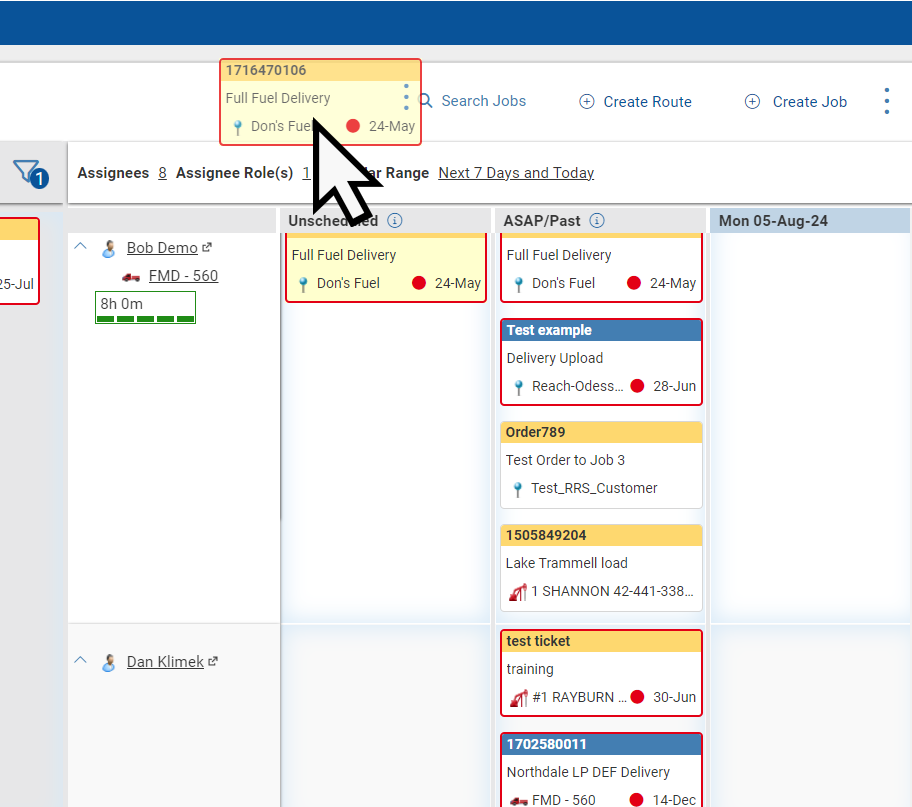
Task: Click the oil well icon beside 1 SHANNON
Action: (x=518, y=592)
